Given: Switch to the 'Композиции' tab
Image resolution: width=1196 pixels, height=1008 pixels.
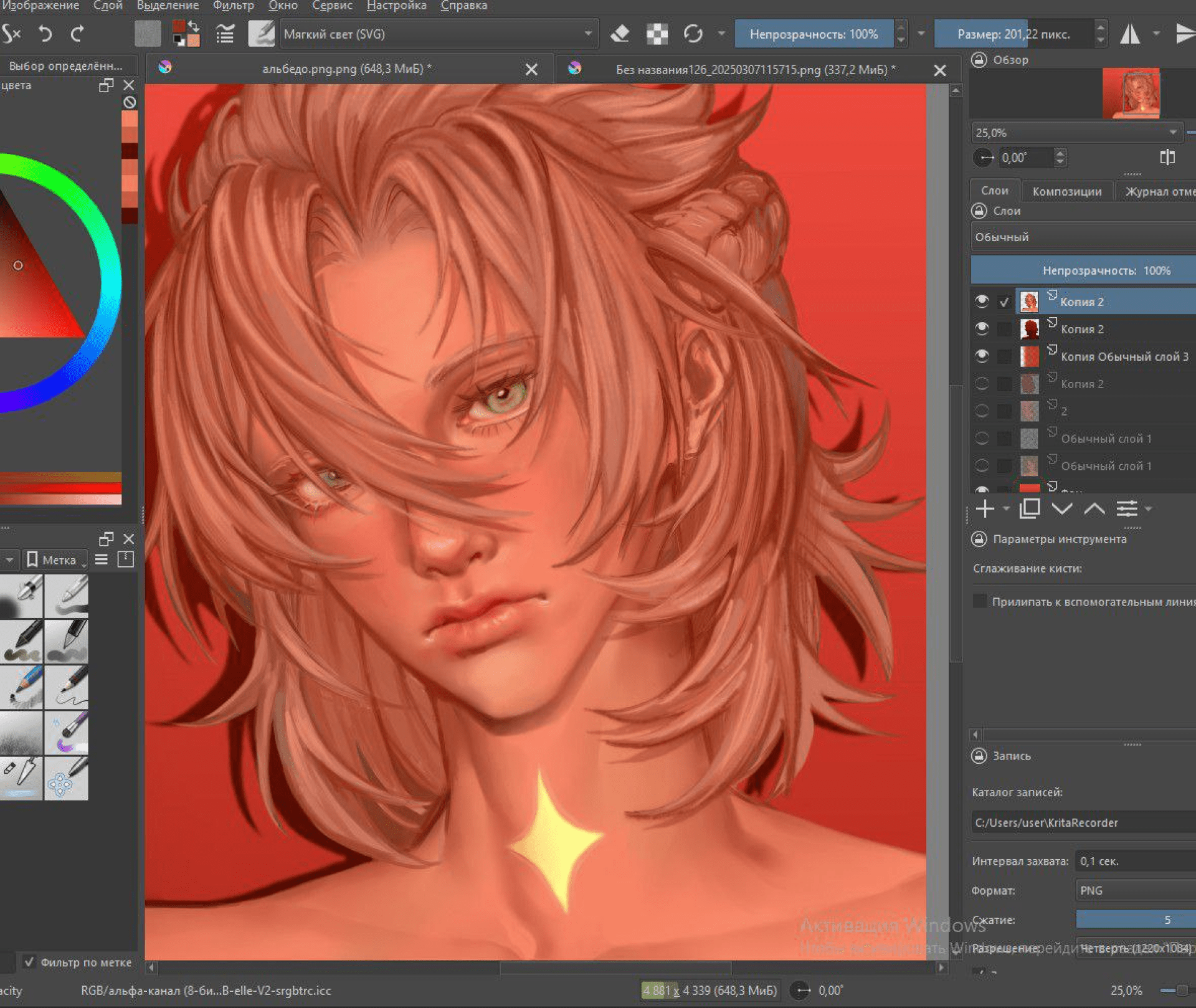Looking at the screenshot, I should click(1066, 191).
